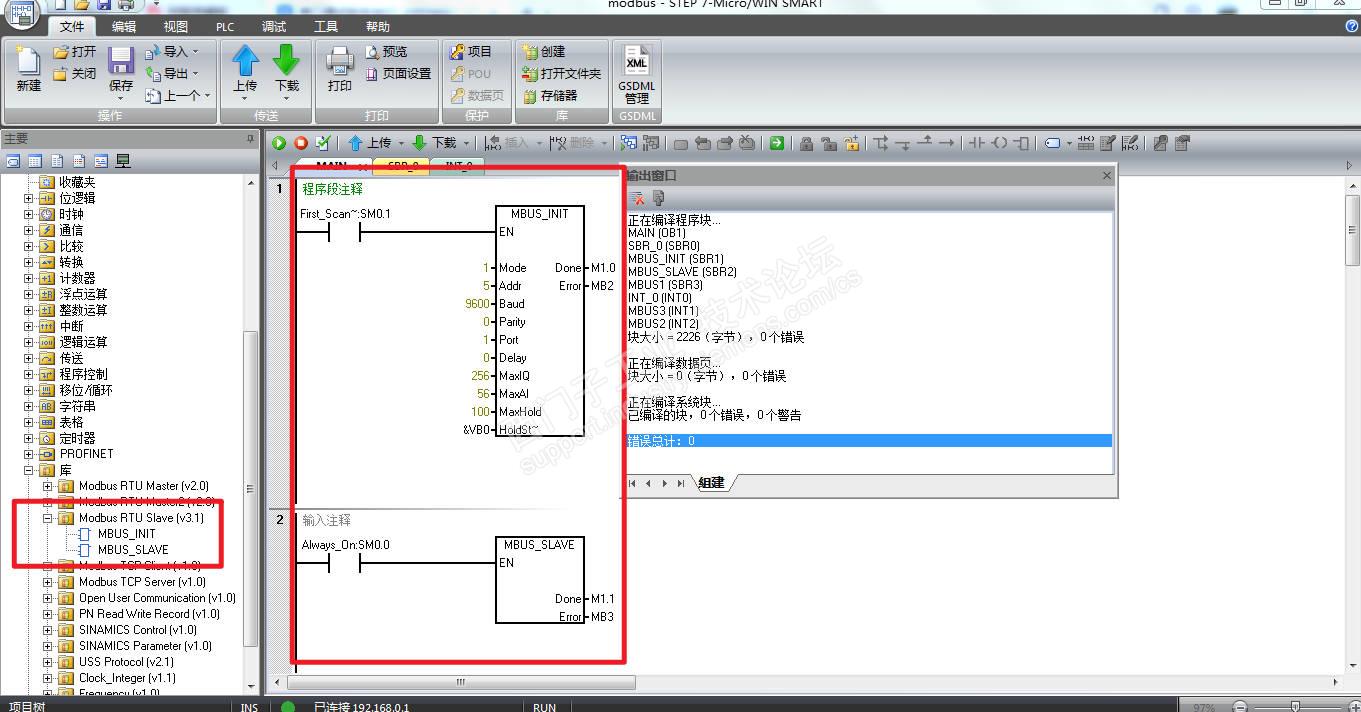The width and height of the screenshot is (1361, 712).
Task: Click the Always_On SM0.0 contact
Action: click(x=344, y=563)
